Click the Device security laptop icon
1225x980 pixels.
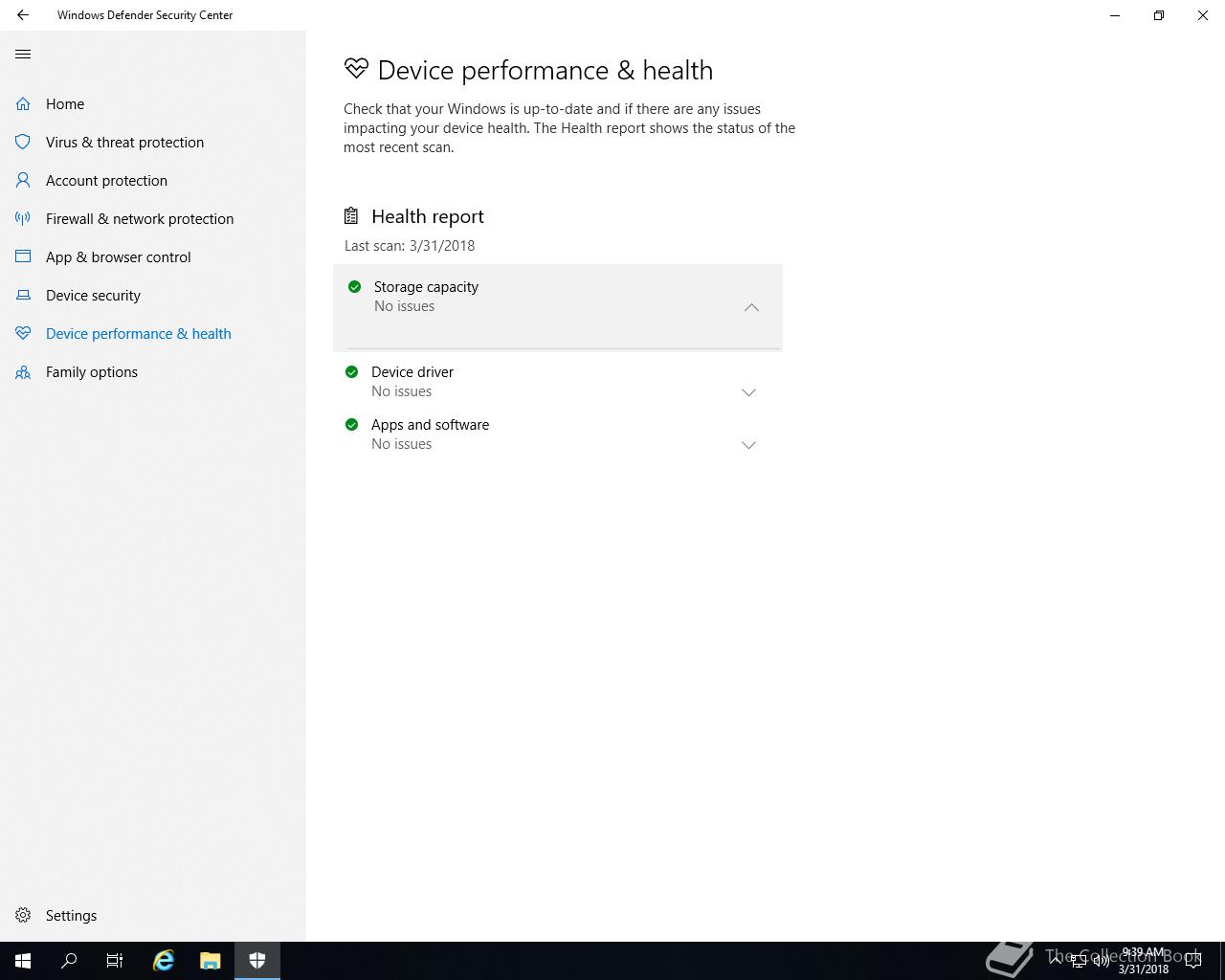[23, 295]
